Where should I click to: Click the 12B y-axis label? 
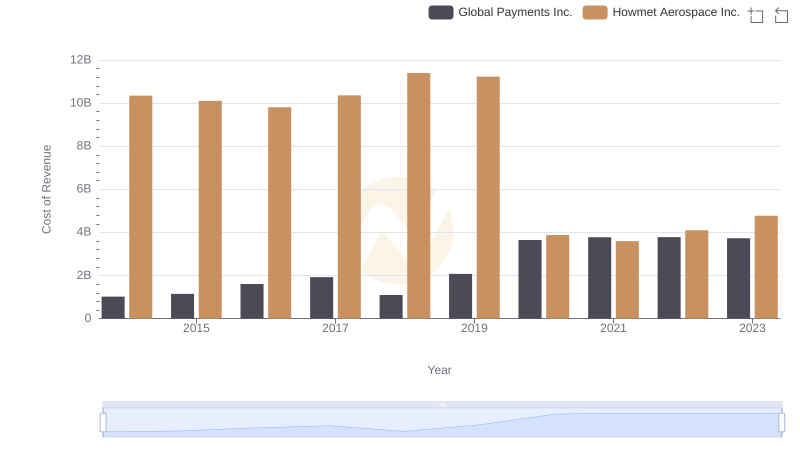coord(81,60)
